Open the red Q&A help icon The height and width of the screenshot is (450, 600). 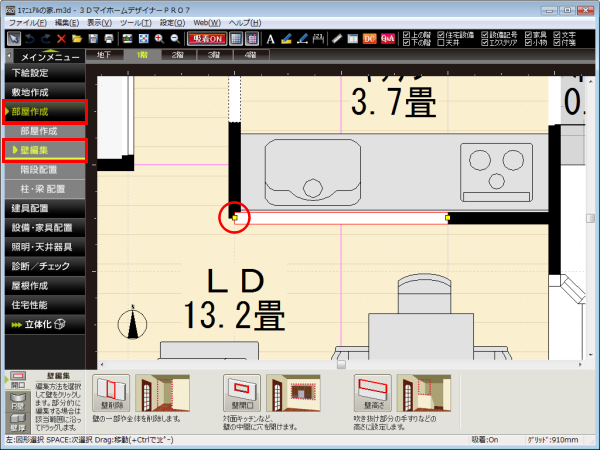point(387,38)
